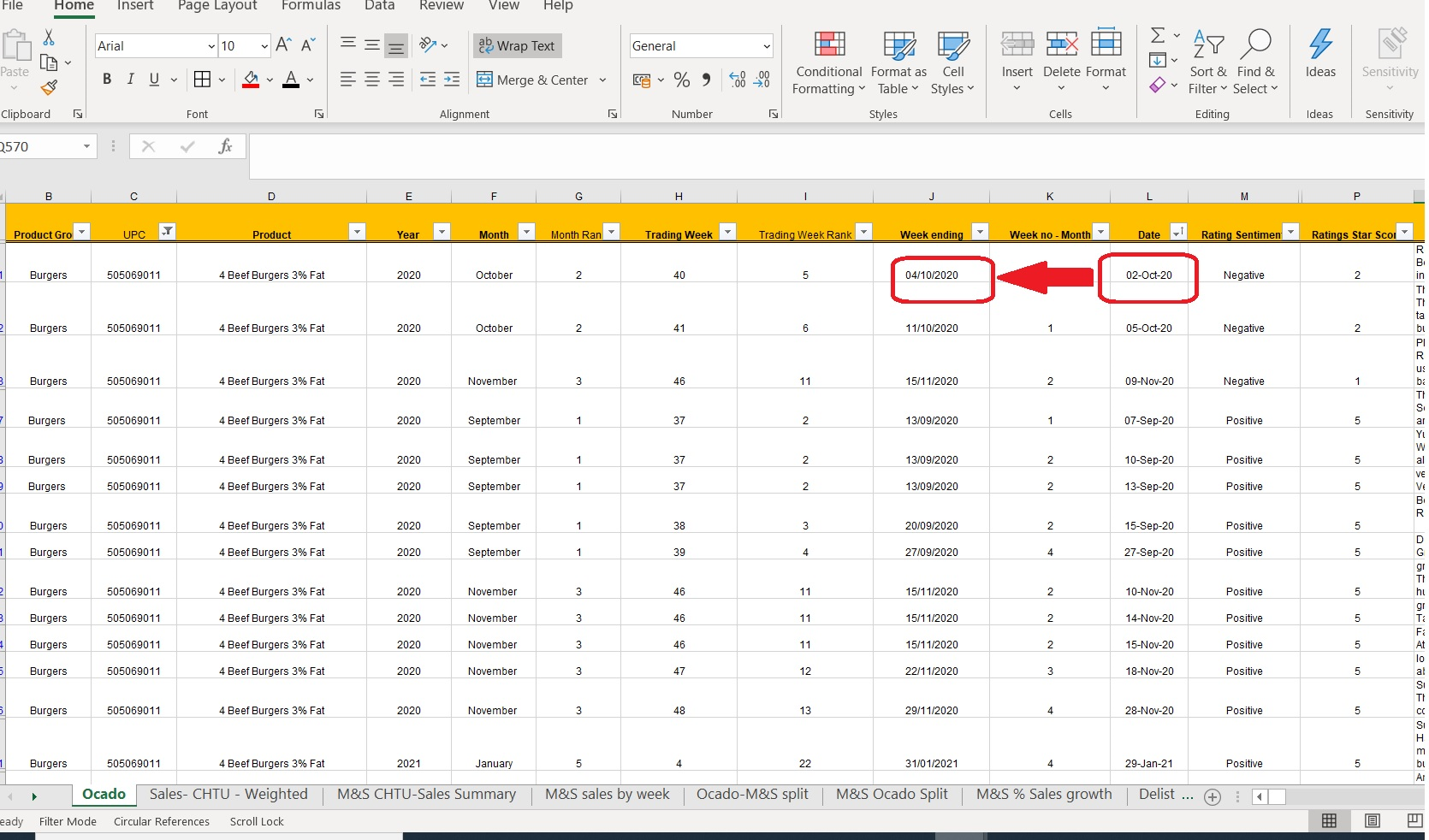Click Decrease Font Size icon
The width and height of the screenshot is (1429, 840).
[309, 45]
